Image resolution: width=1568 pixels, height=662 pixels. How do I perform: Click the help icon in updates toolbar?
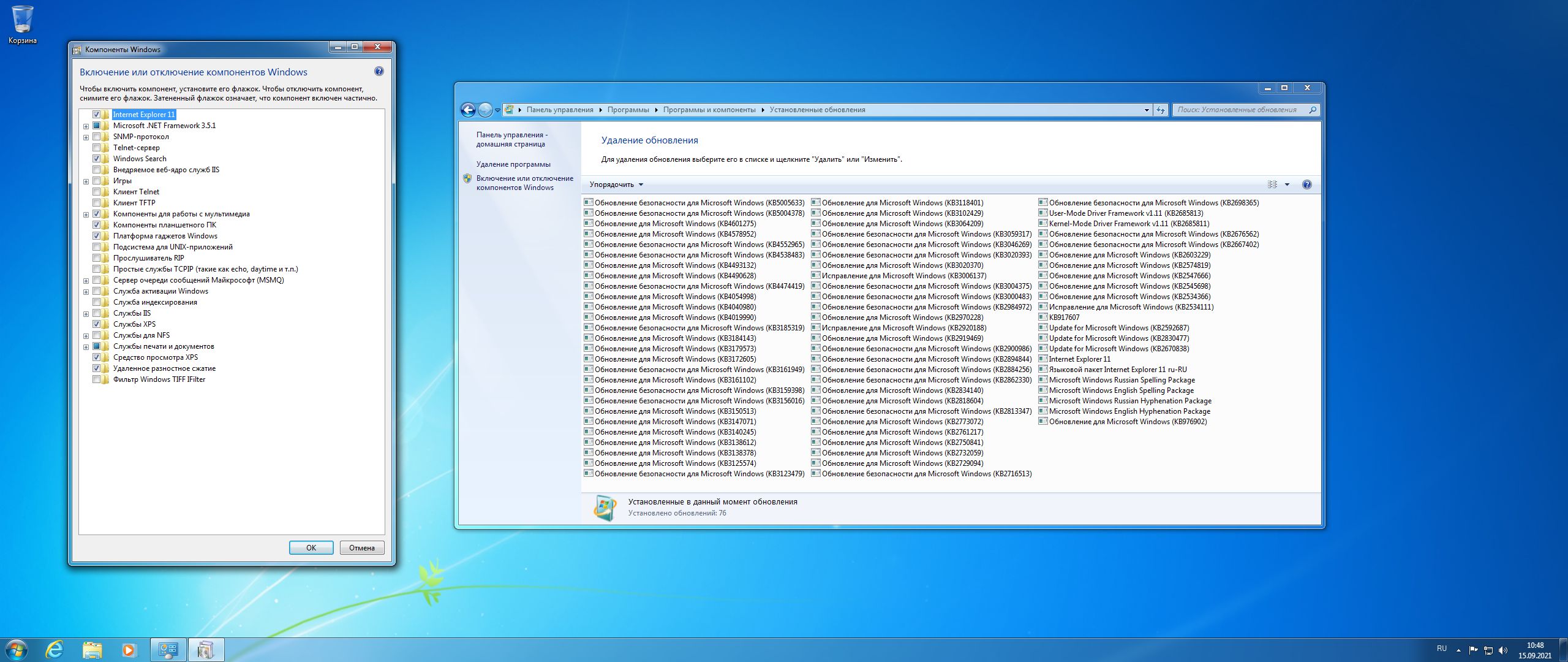[x=1306, y=185]
